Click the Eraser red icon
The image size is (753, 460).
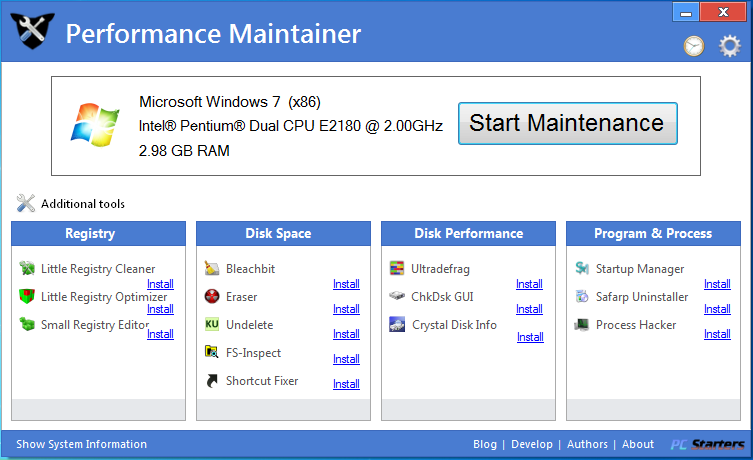point(212,296)
